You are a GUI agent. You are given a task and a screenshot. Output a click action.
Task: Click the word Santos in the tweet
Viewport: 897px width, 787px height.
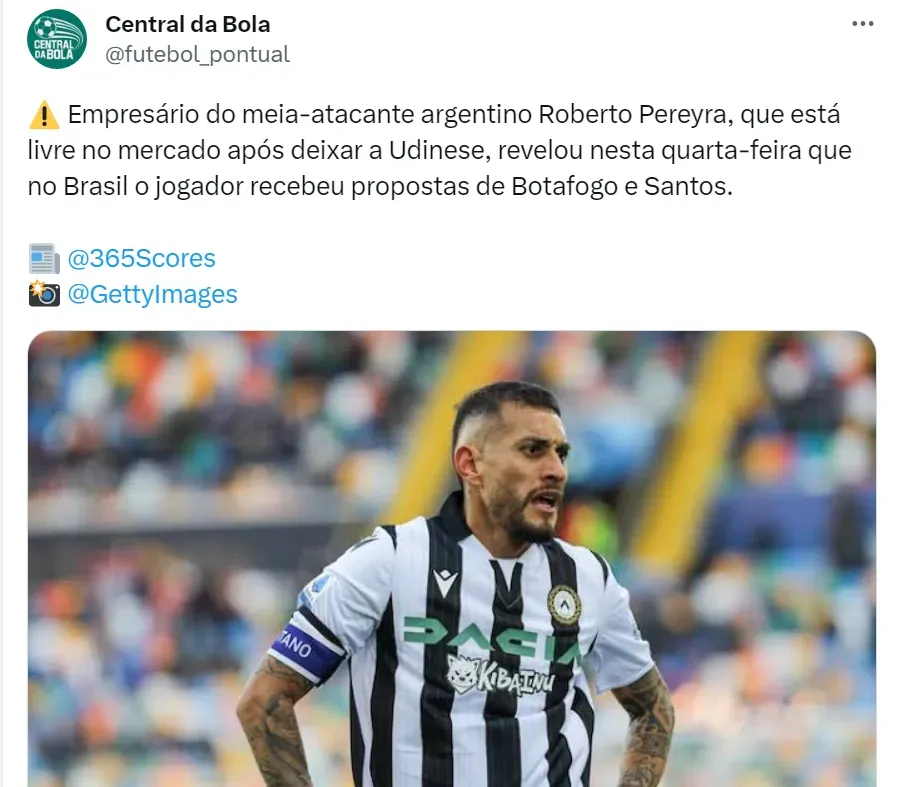[688, 186]
